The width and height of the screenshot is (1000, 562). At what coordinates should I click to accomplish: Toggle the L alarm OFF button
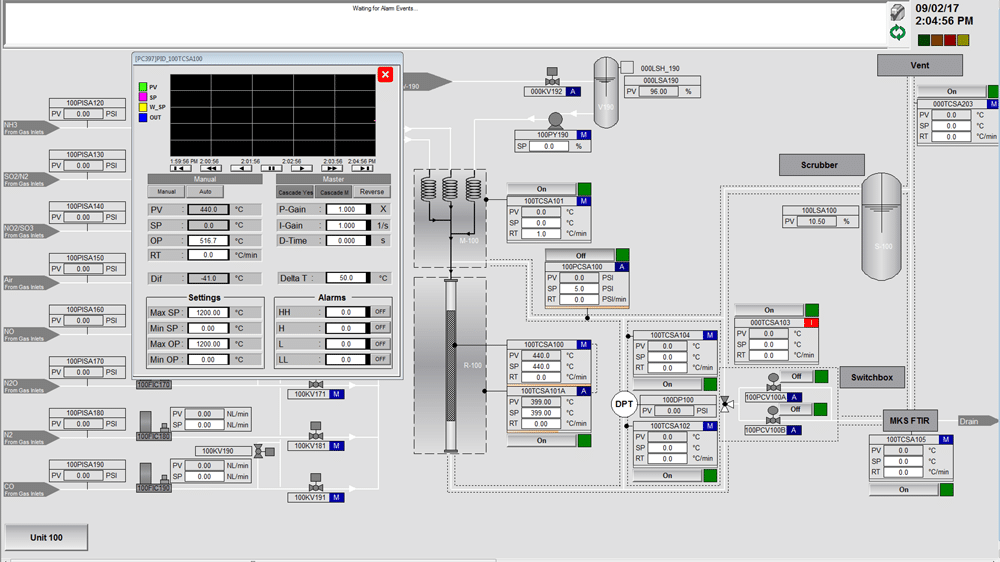coord(380,344)
